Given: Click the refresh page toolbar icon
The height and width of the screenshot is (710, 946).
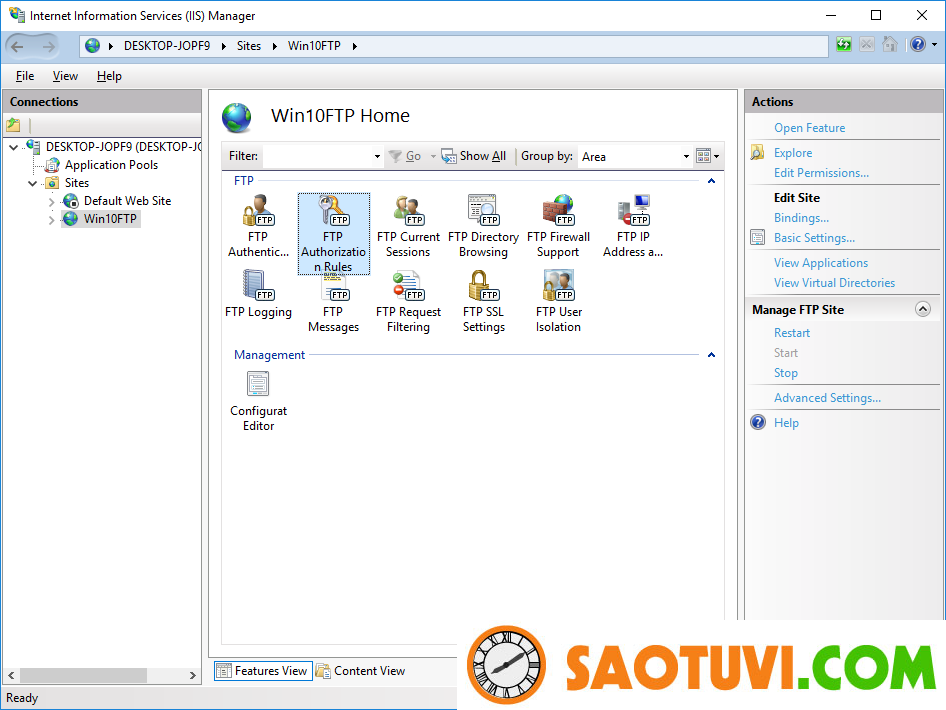Looking at the screenshot, I should pyautogui.click(x=843, y=45).
